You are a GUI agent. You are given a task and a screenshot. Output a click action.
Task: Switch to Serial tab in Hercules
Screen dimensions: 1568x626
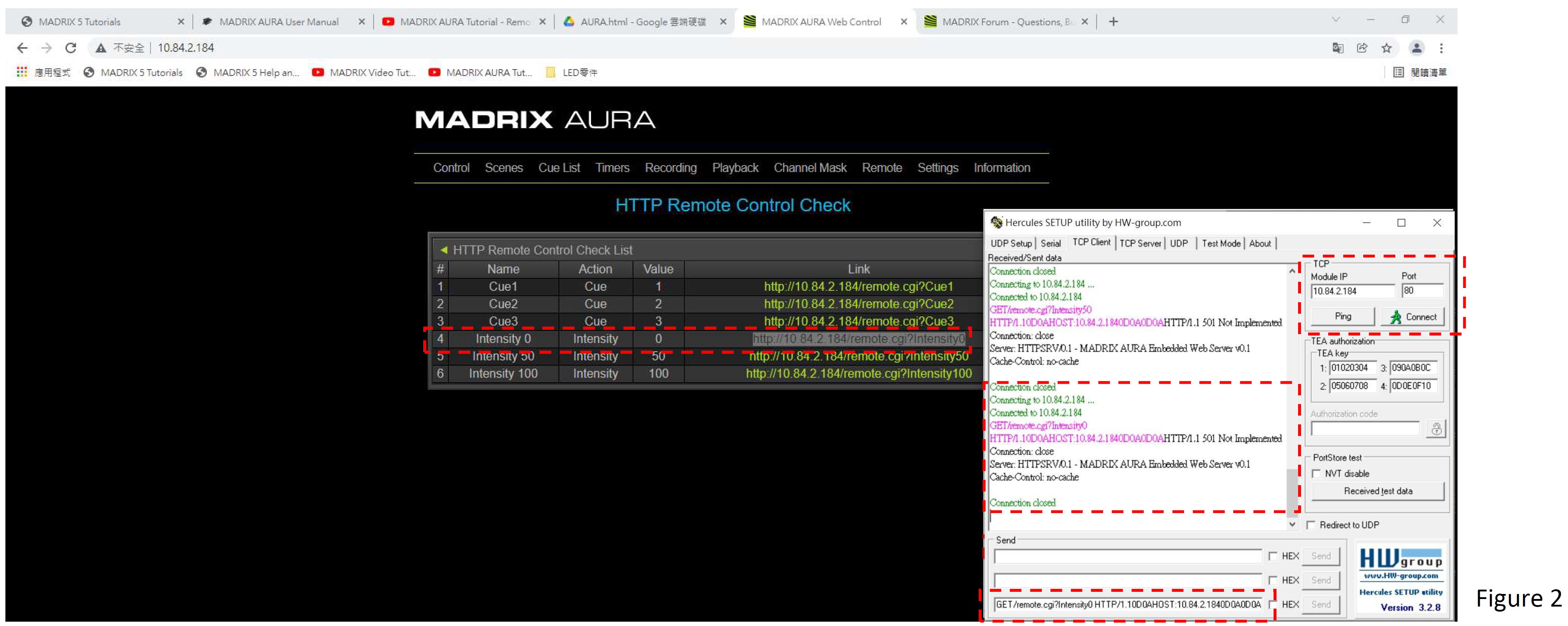coord(1050,244)
